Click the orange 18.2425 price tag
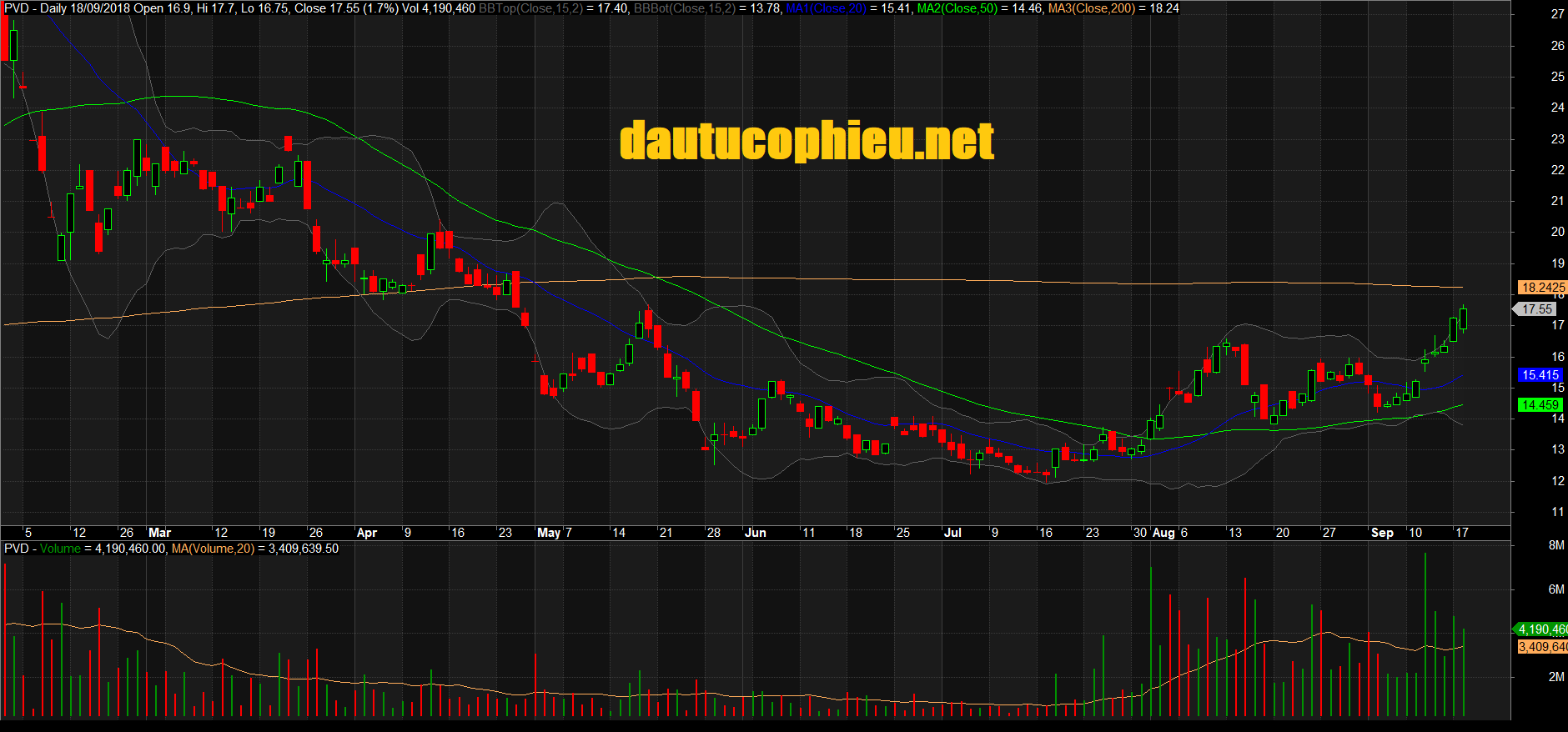Viewport: 1568px width, 732px height. pos(1542,288)
